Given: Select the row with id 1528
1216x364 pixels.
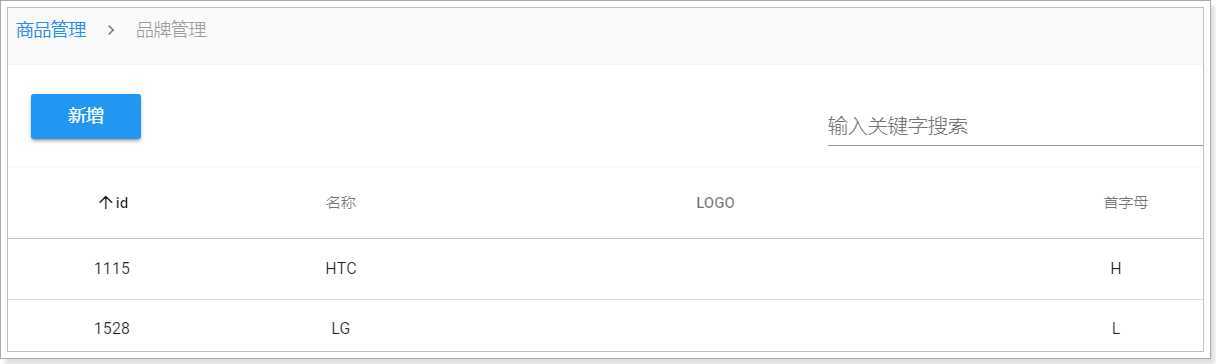Looking at the screenshot, I should point(605,326).
